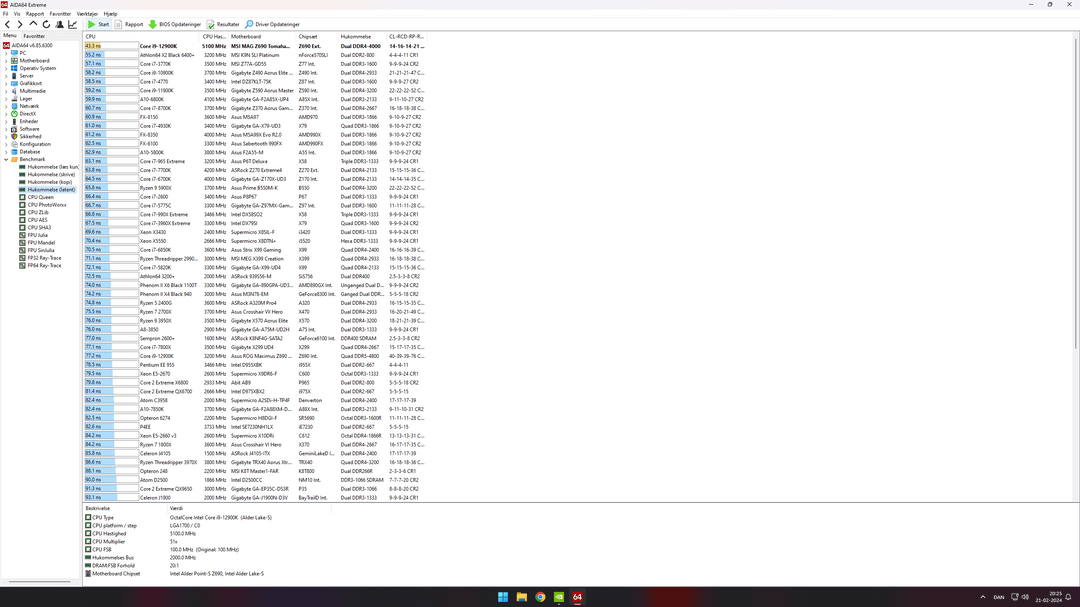The height and width of the screenshot is (607, 1080).
Task: Select the DirectX icon in tree
Action: pyautogui.click(x=14, y=114)
